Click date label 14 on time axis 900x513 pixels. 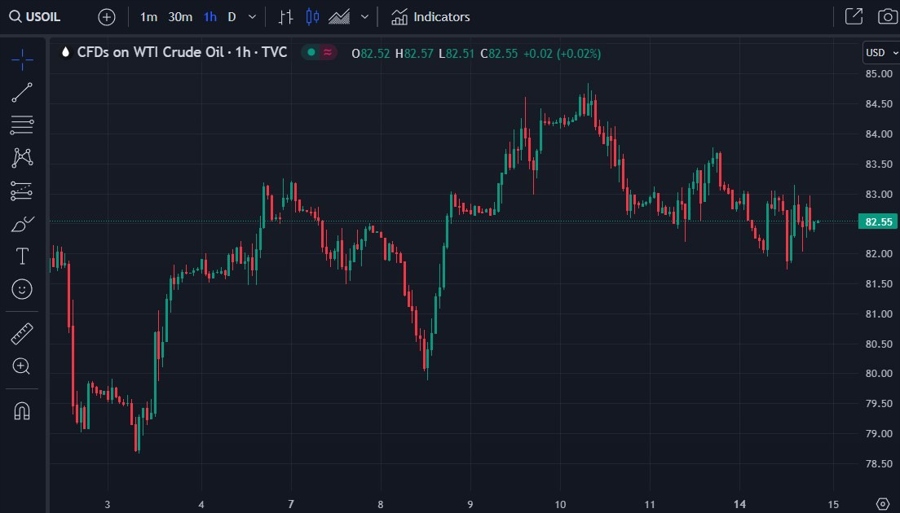point(740,504)
